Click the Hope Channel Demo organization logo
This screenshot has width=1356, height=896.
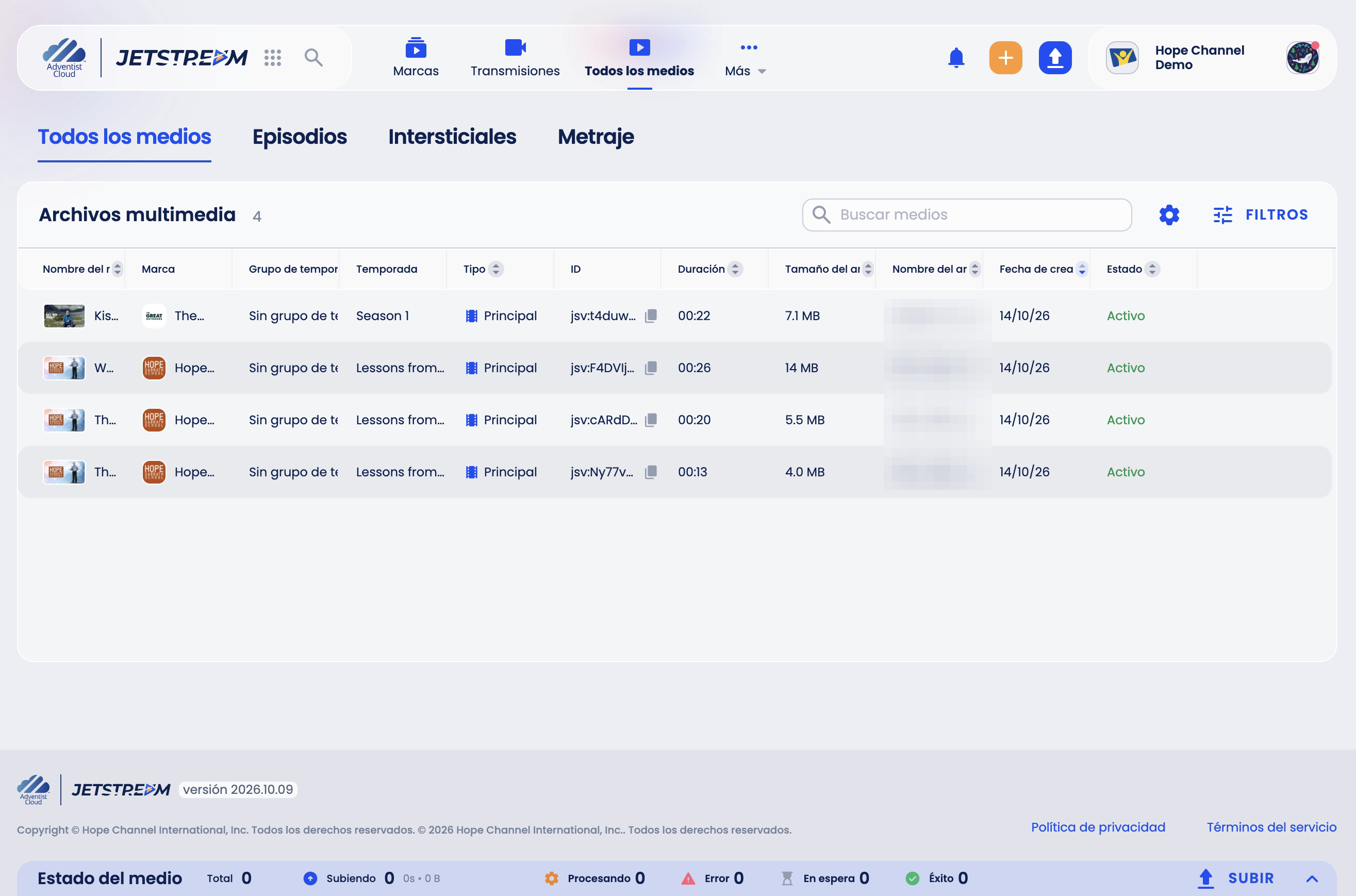click(1122, 58)
